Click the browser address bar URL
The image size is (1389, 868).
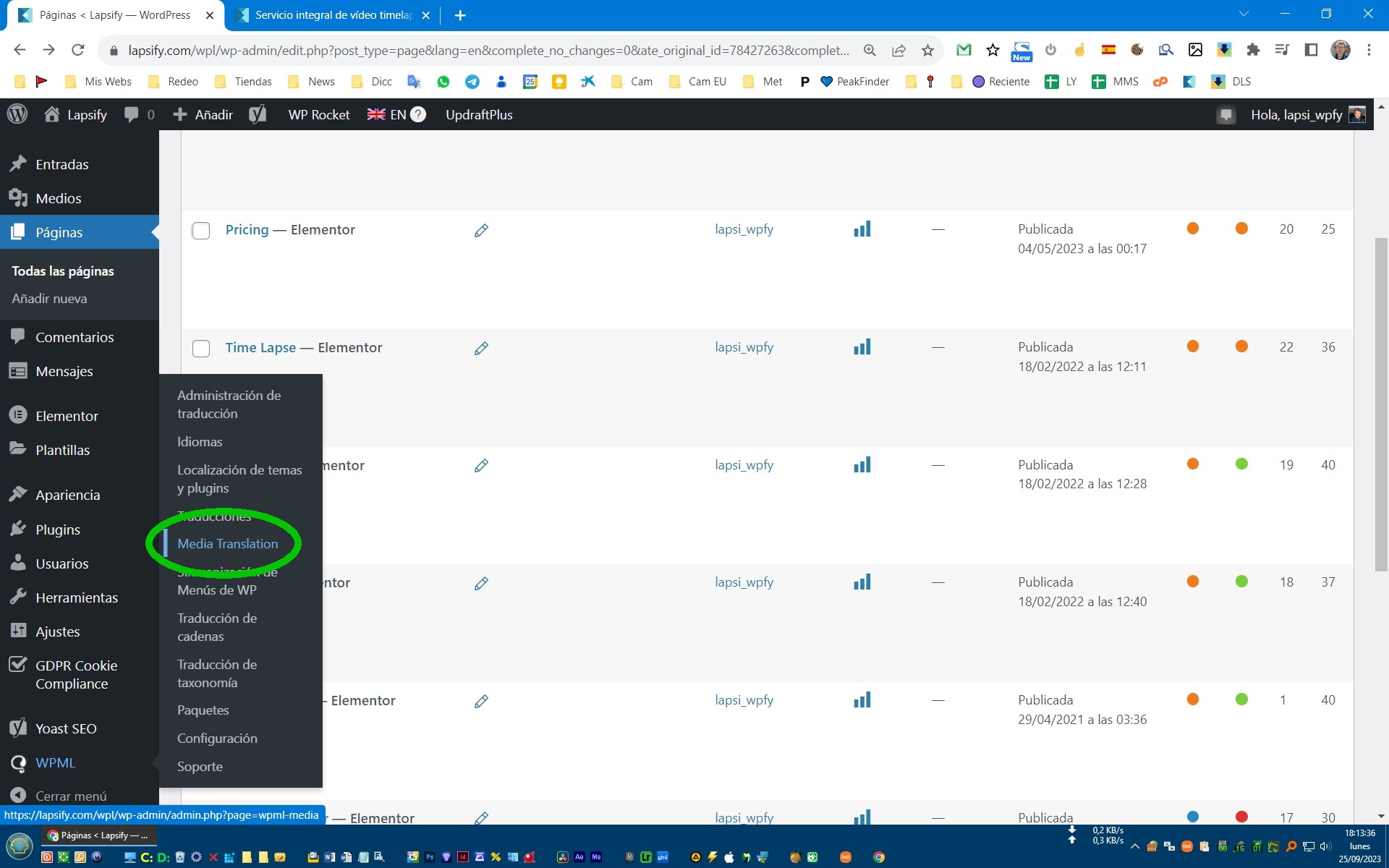[x=488, y=50]
